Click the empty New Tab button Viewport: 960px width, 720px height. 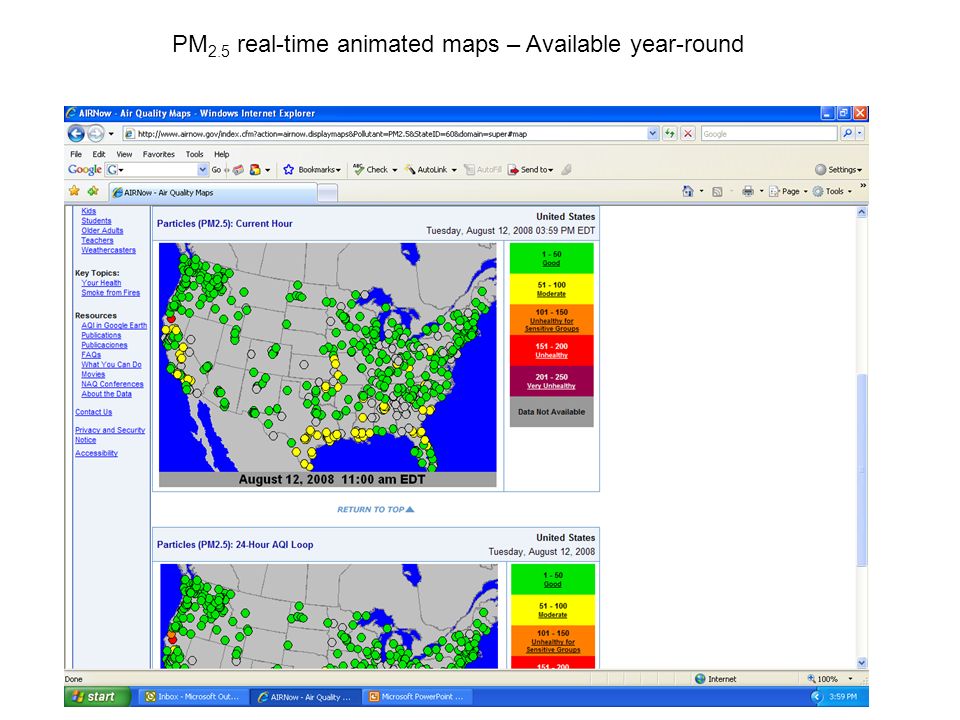point(328,193)
